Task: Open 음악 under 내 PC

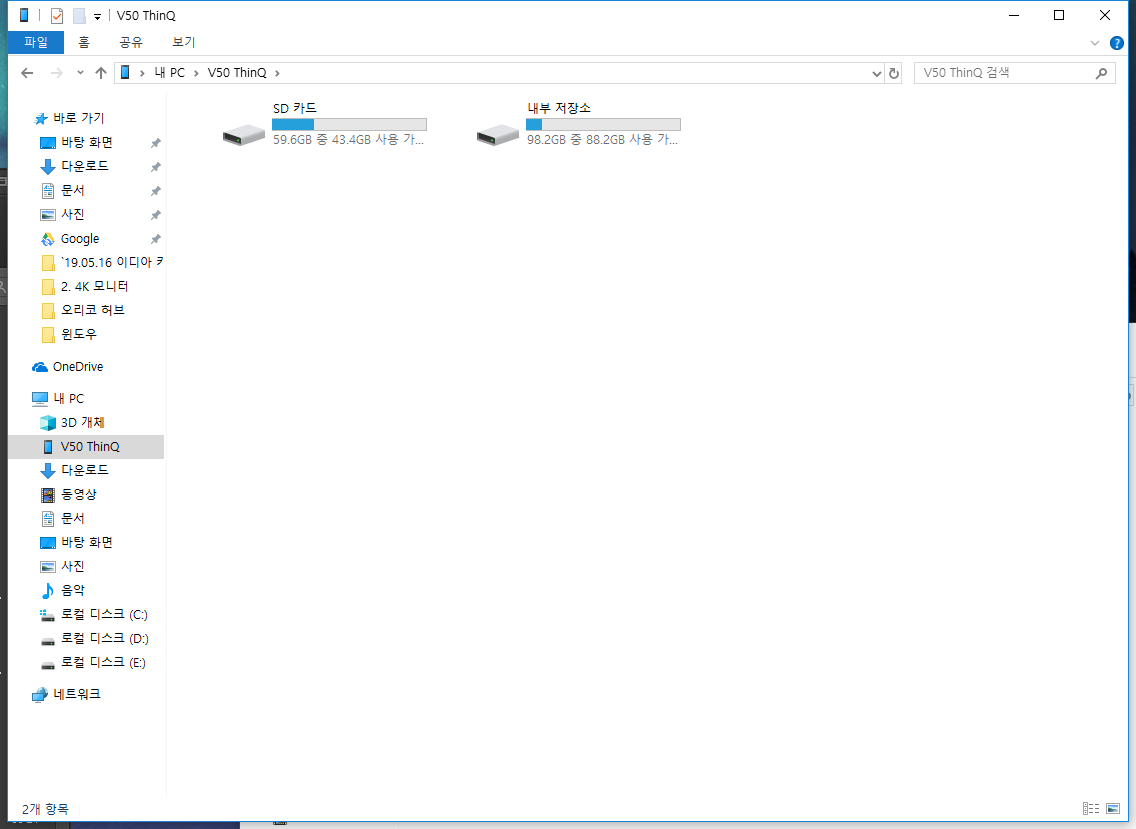Action: point(72,590)
